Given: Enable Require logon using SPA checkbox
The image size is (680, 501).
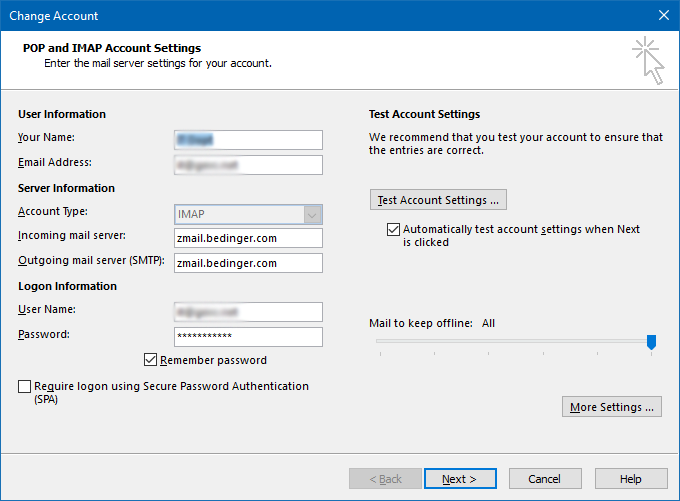Looking at the screenshot, I should (24, 386).
